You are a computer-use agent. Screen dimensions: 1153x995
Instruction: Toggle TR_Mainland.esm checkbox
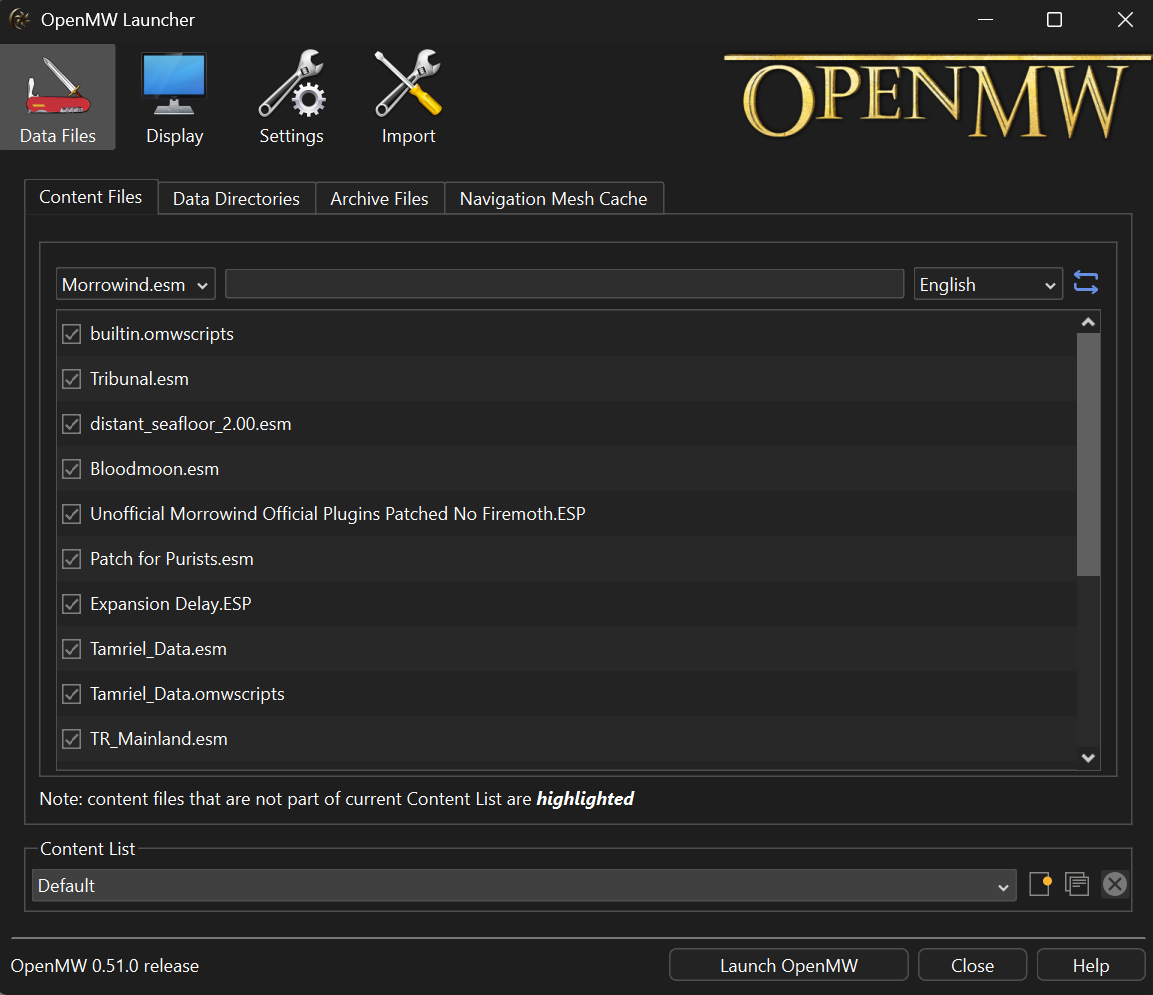click(71, 739)
